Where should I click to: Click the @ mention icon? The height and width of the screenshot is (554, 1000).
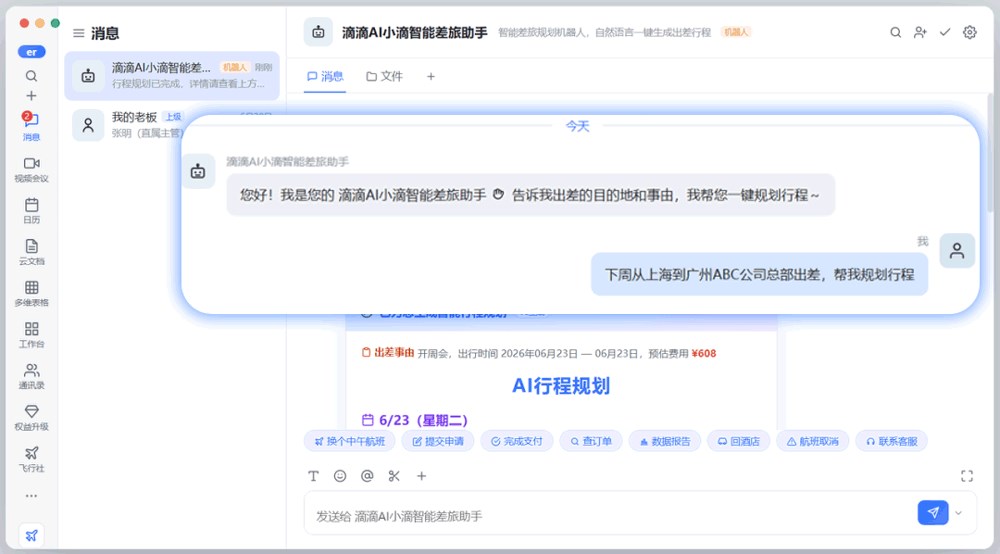367,476
